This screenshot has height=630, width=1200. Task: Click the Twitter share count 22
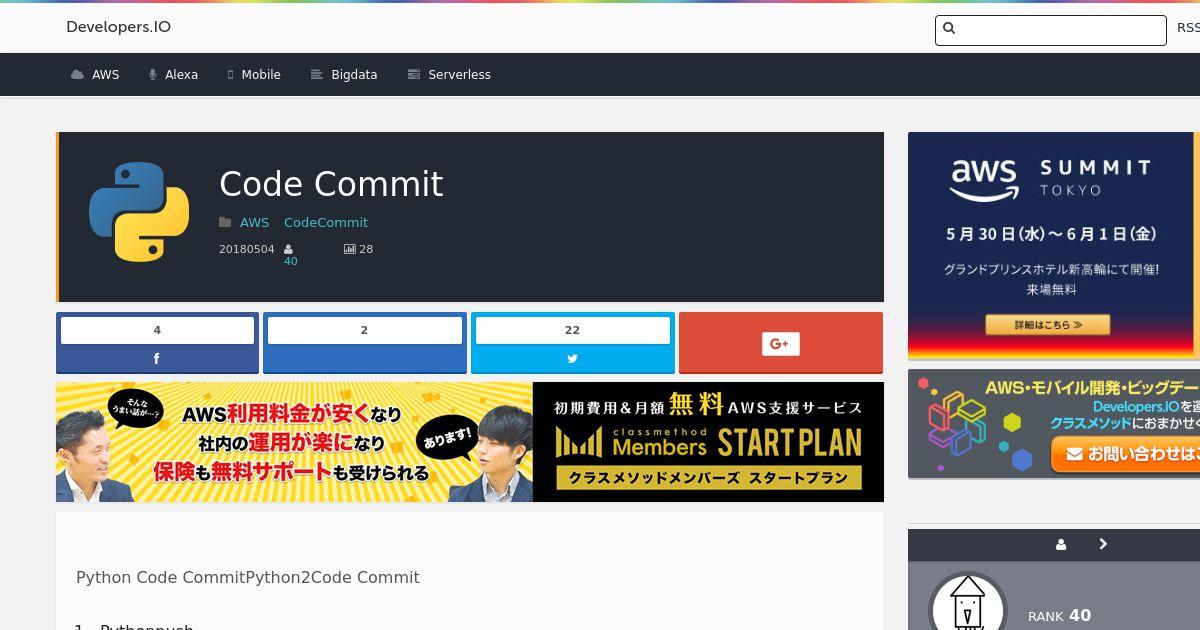coord(572,330)
